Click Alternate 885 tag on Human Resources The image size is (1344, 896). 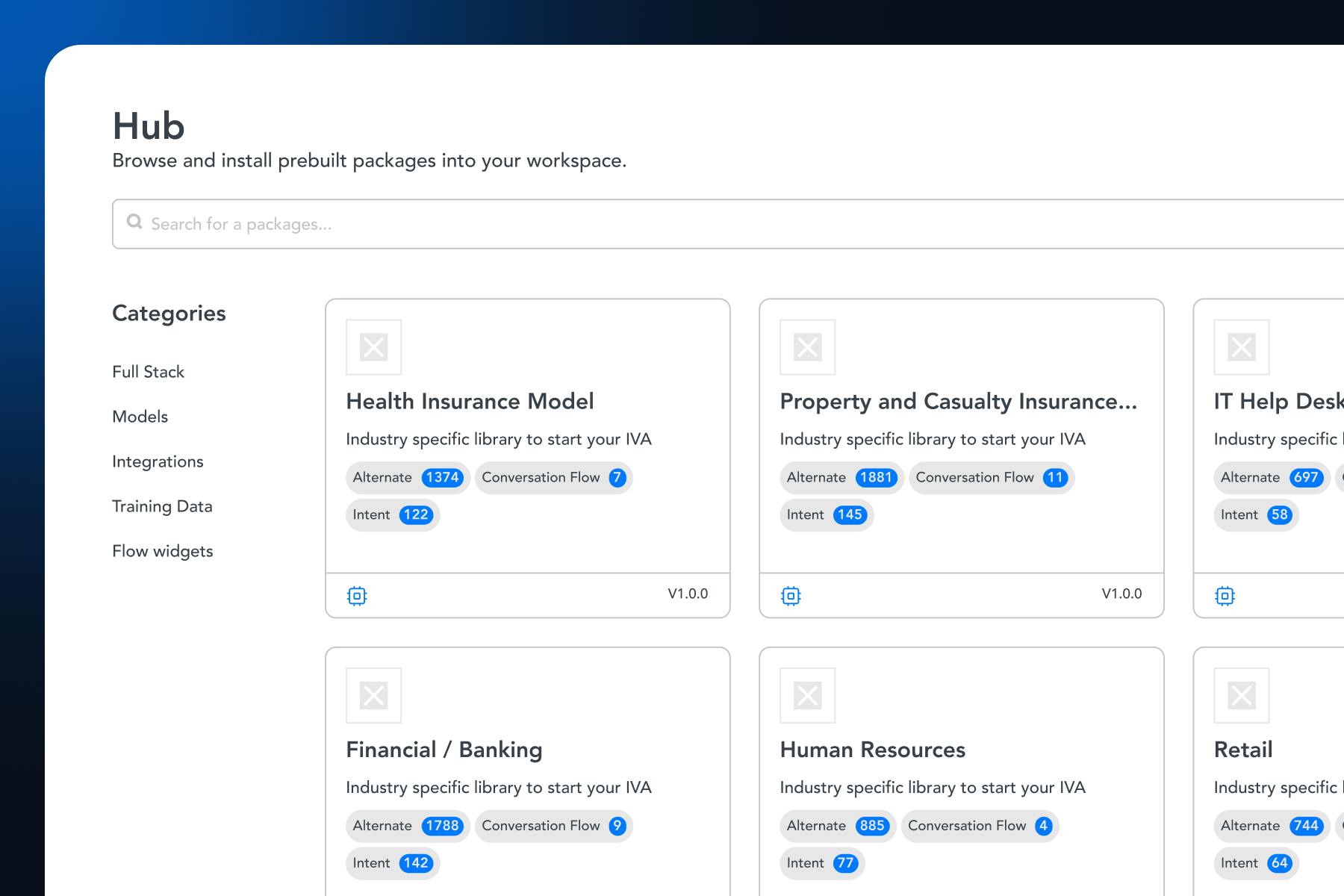tap(838, 826)
